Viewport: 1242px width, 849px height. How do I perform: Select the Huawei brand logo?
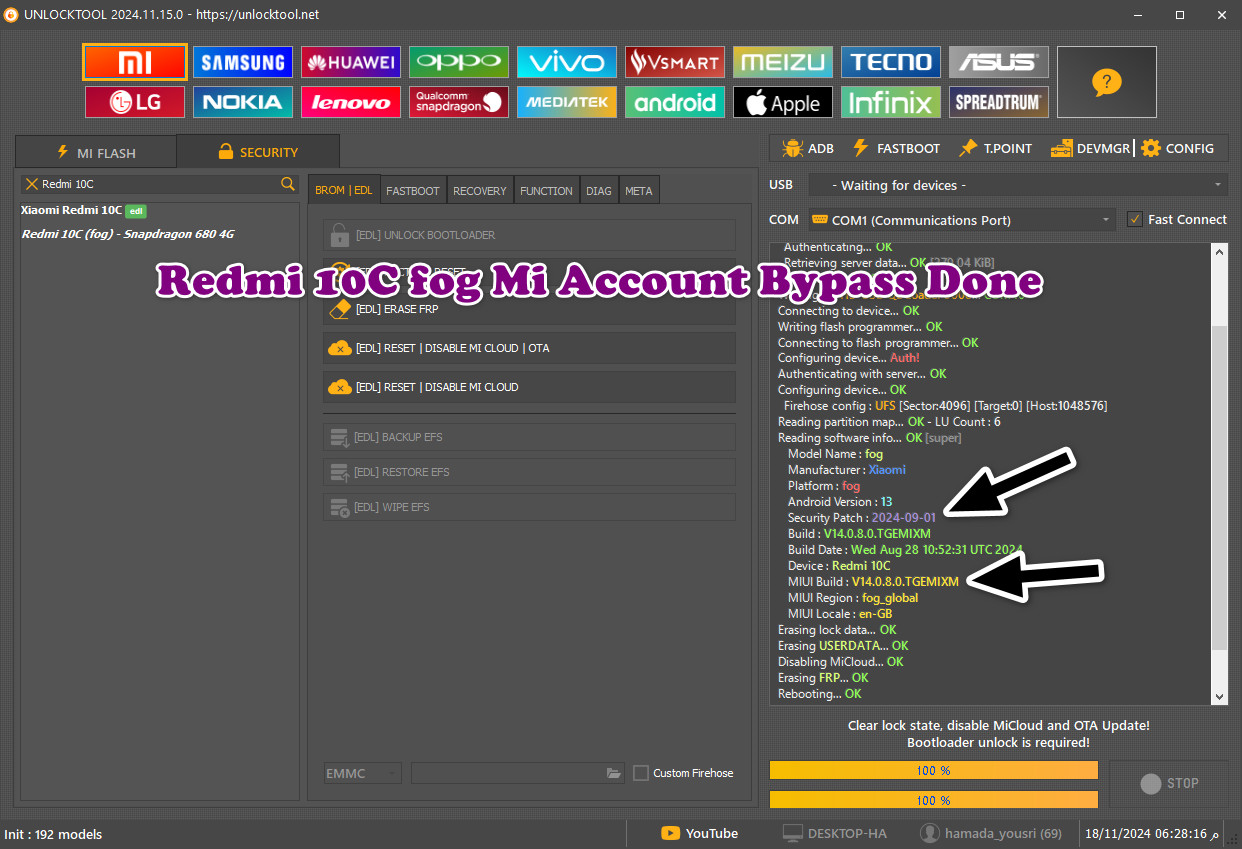[x=351, y=62]
